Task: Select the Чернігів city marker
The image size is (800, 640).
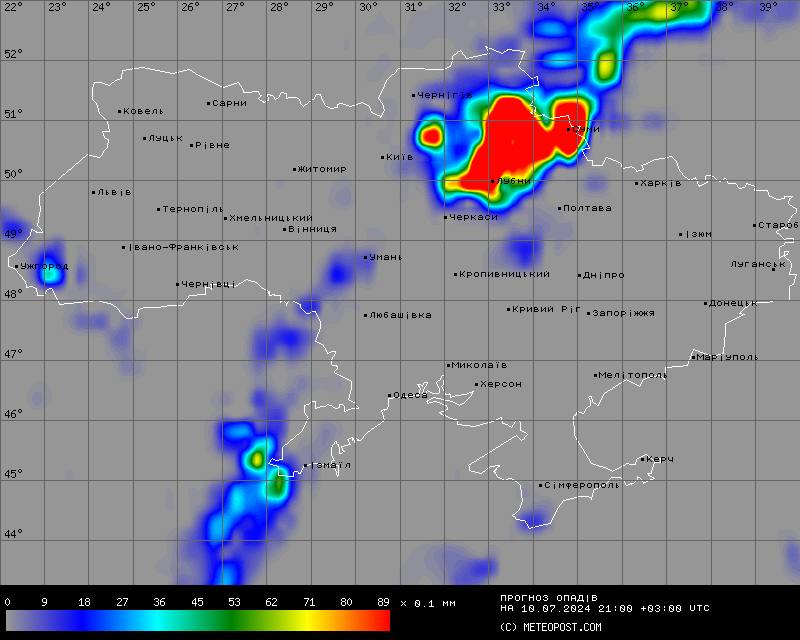Action: tap(414, 96)
